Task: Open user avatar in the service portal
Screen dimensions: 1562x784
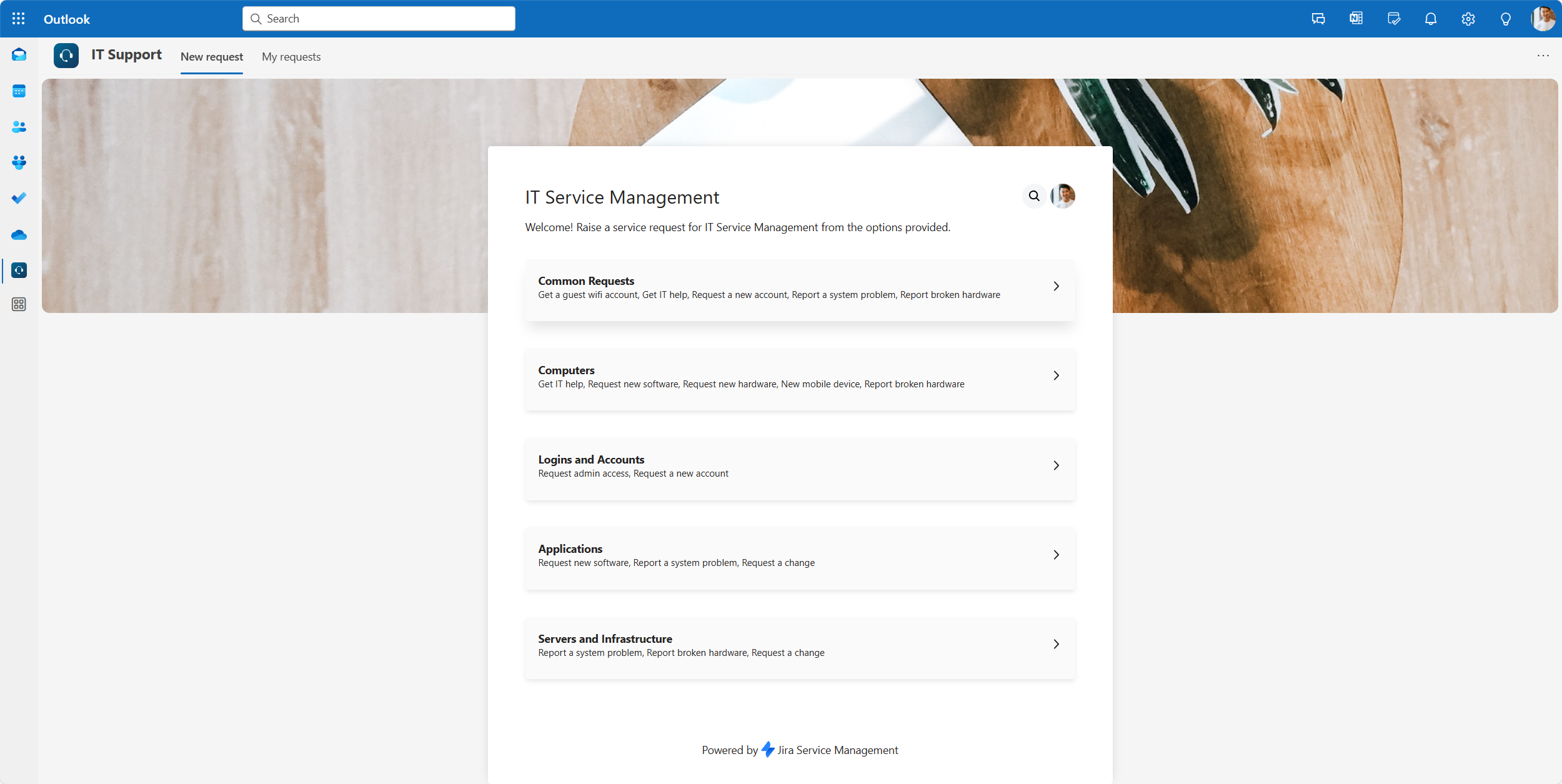Action: 1063,196
